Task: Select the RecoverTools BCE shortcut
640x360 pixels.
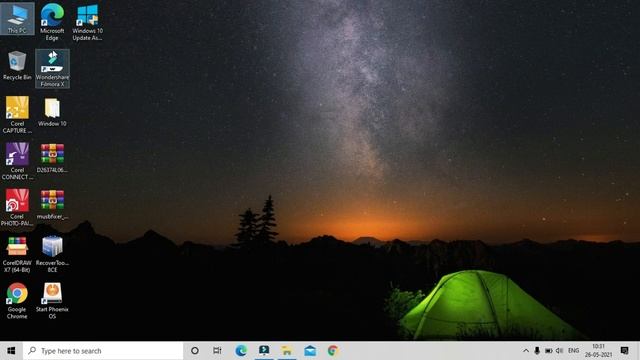Action: coord(52,254)
